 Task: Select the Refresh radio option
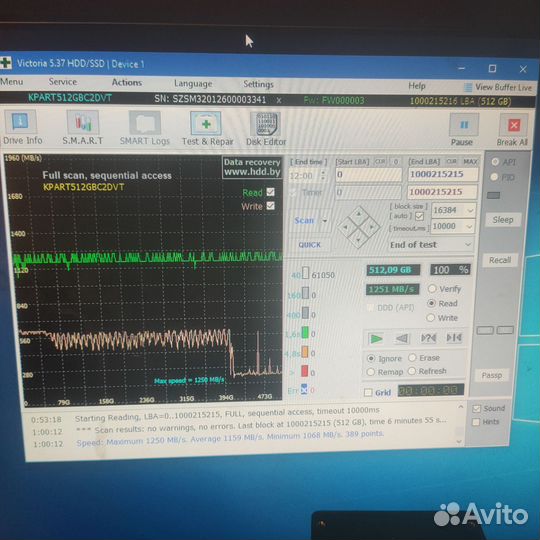[x=412, y=371]
